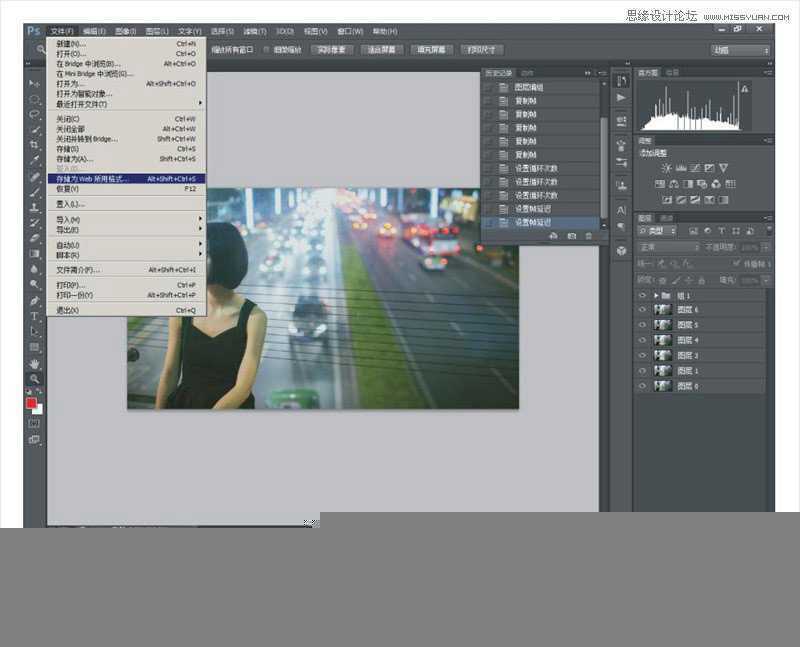Add a Brightness/Contrast adjustment
This screenshot has width=800, height=647.
[x=666, y=168]
